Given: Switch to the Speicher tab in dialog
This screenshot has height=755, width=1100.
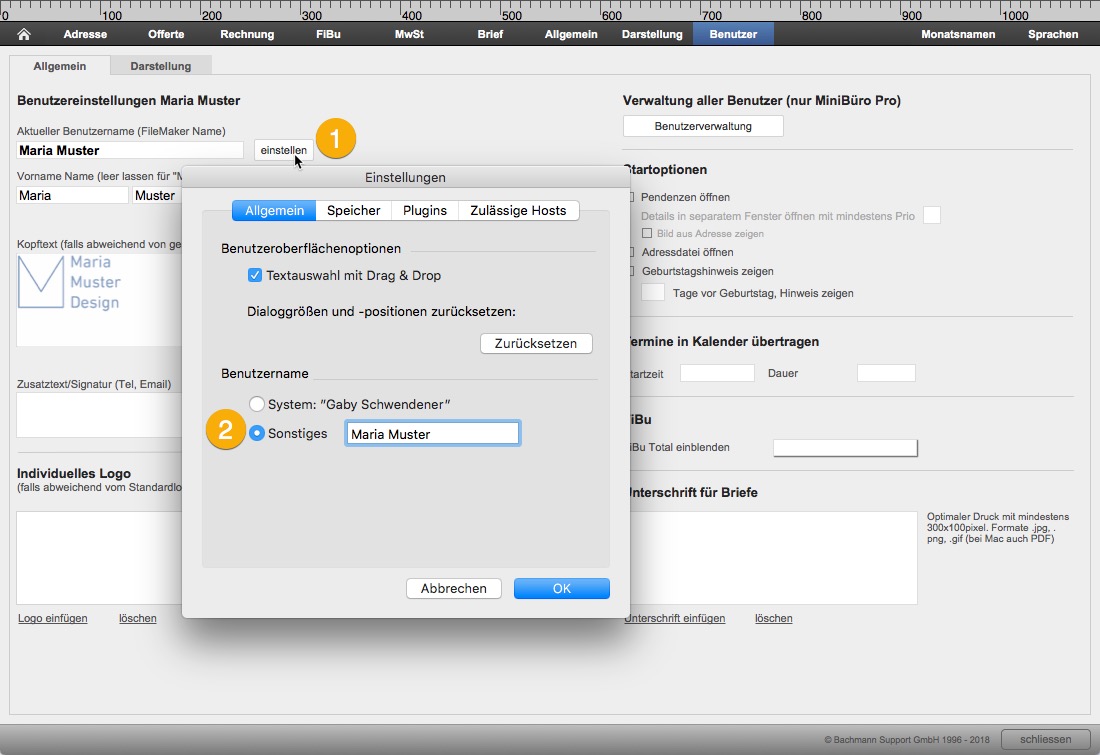Looking at the screenshot, I should [x=354, y=211].
